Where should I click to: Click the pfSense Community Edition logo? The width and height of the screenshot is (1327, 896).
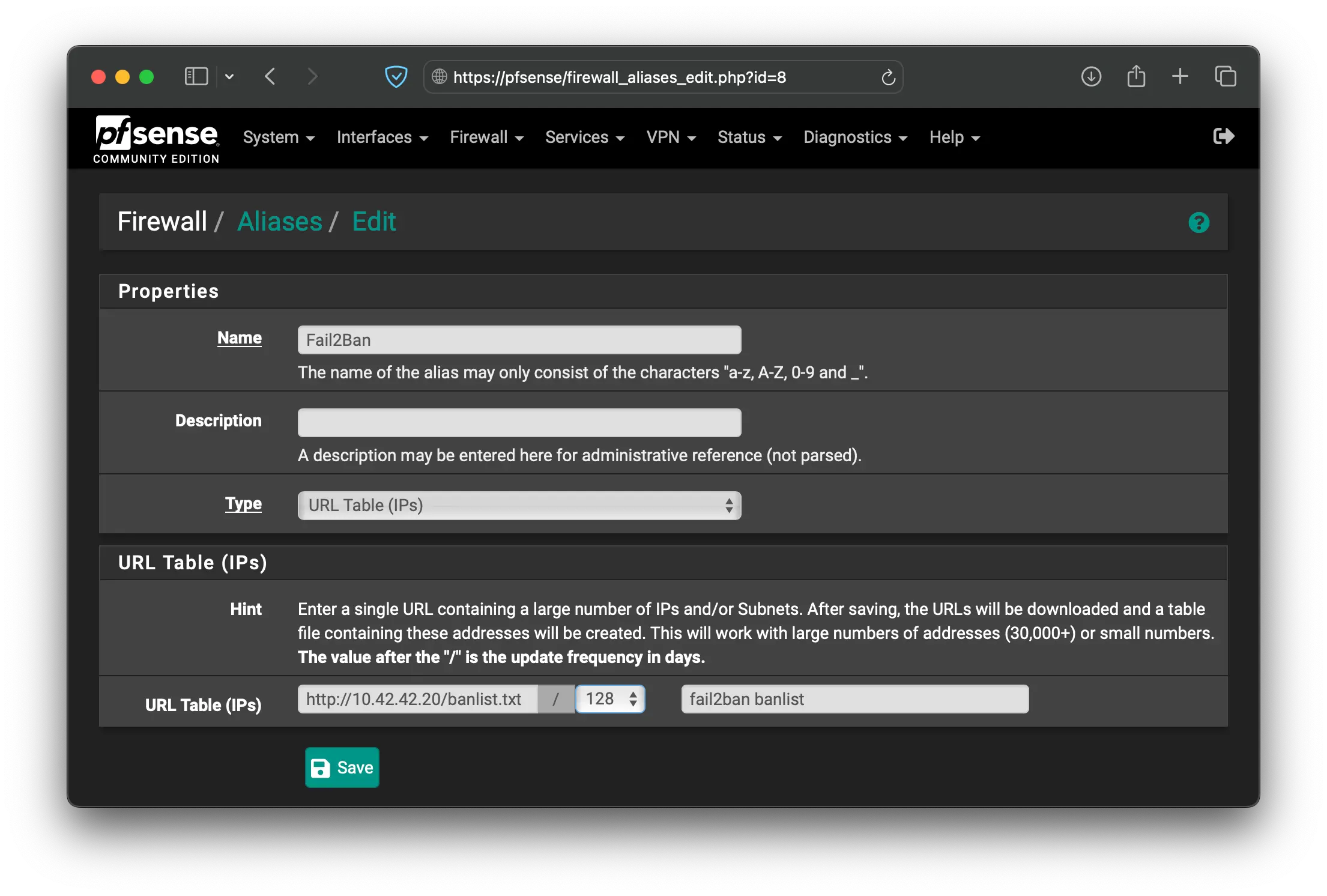pyautogui.click(x=157, y=139)
